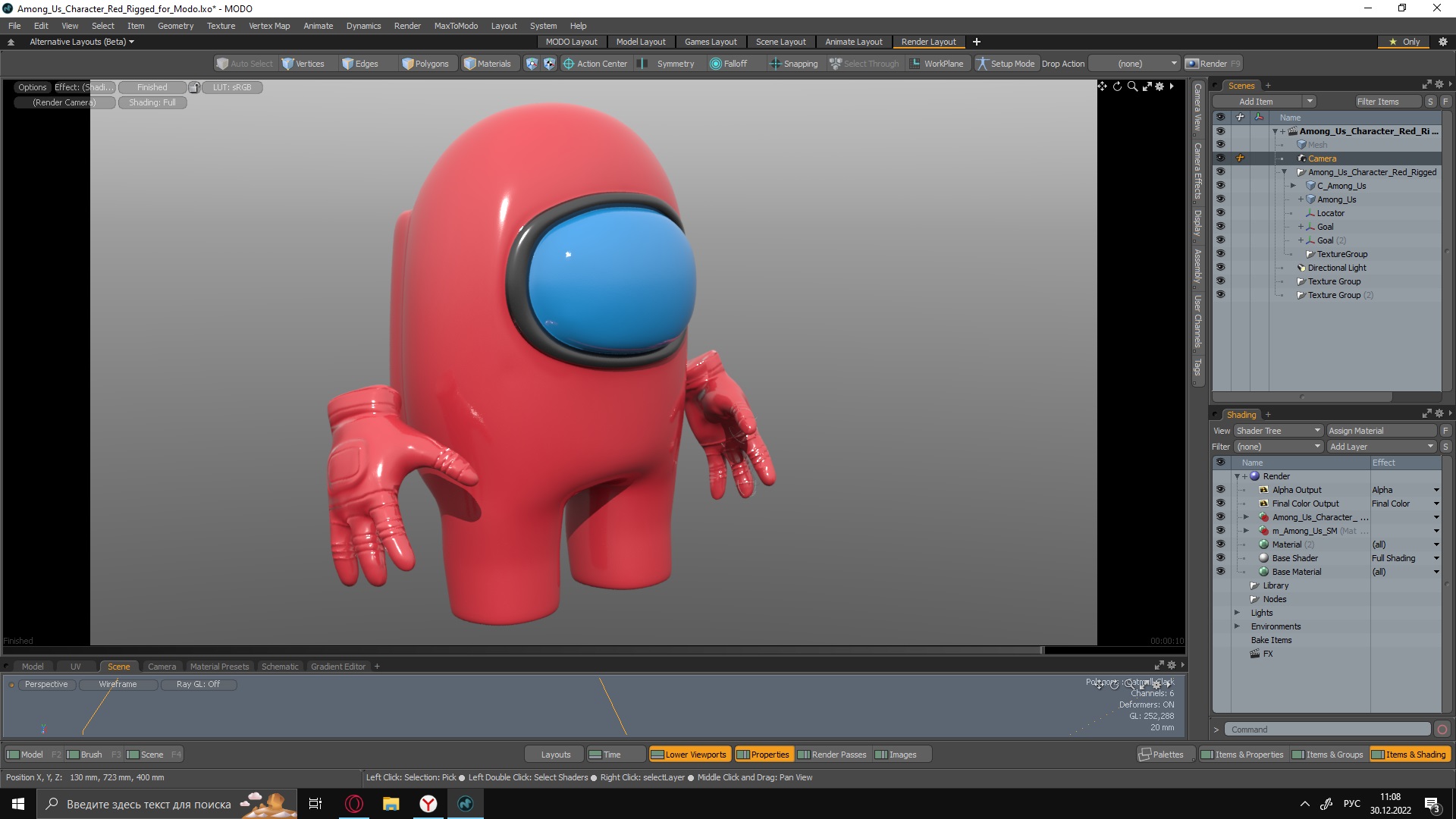Open the Scenes panel gear settings
Screen dimensions: 1456x819
[1439, 85]
